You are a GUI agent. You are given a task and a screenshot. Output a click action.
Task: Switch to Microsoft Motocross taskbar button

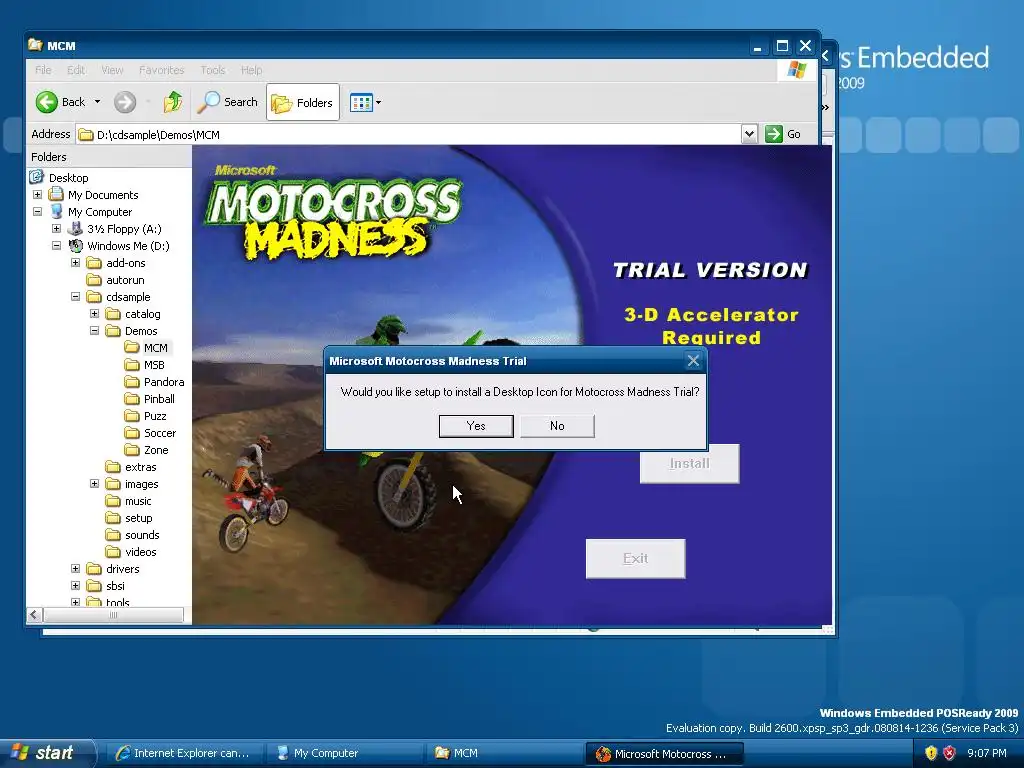tap(664, 754)
